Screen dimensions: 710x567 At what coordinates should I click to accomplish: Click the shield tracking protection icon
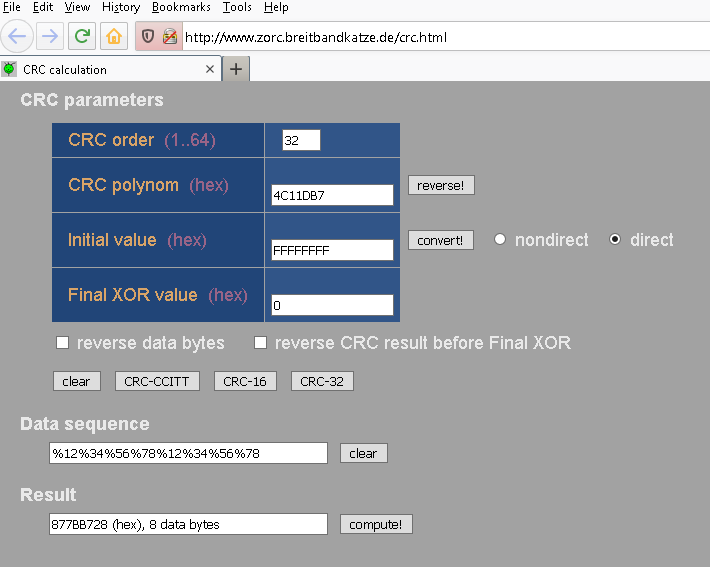coord(148,36)
